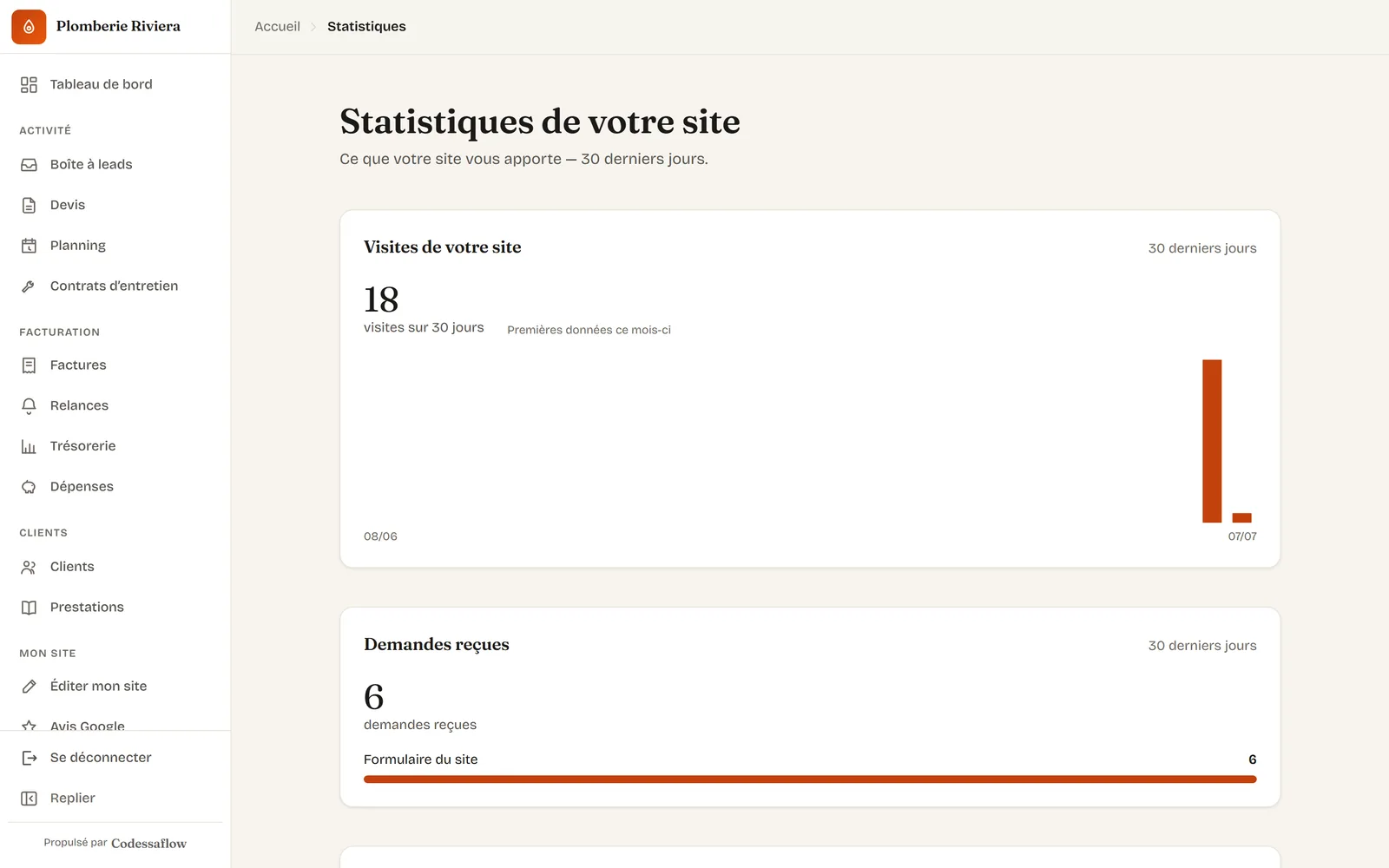Open the Relances page

[115, 405]
